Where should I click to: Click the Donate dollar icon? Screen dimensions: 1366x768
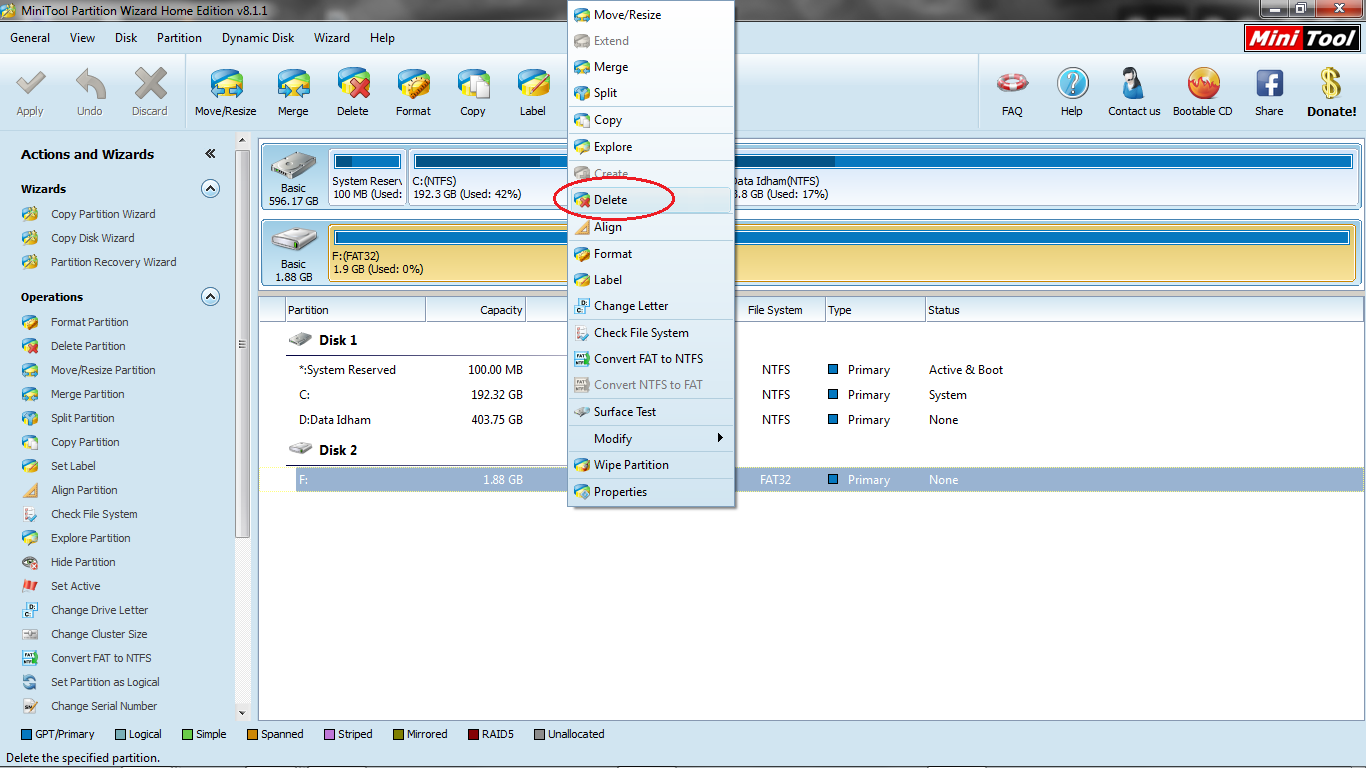1331,83
